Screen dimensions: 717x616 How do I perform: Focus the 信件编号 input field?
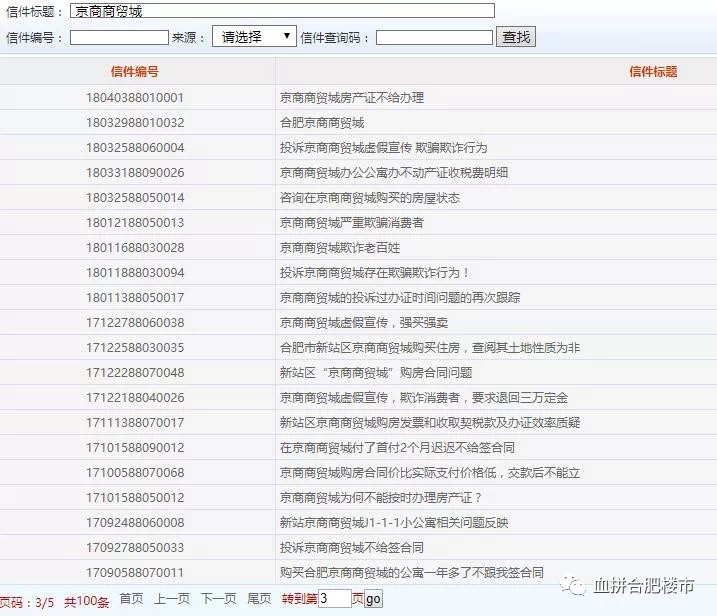[x=119, y=37]
